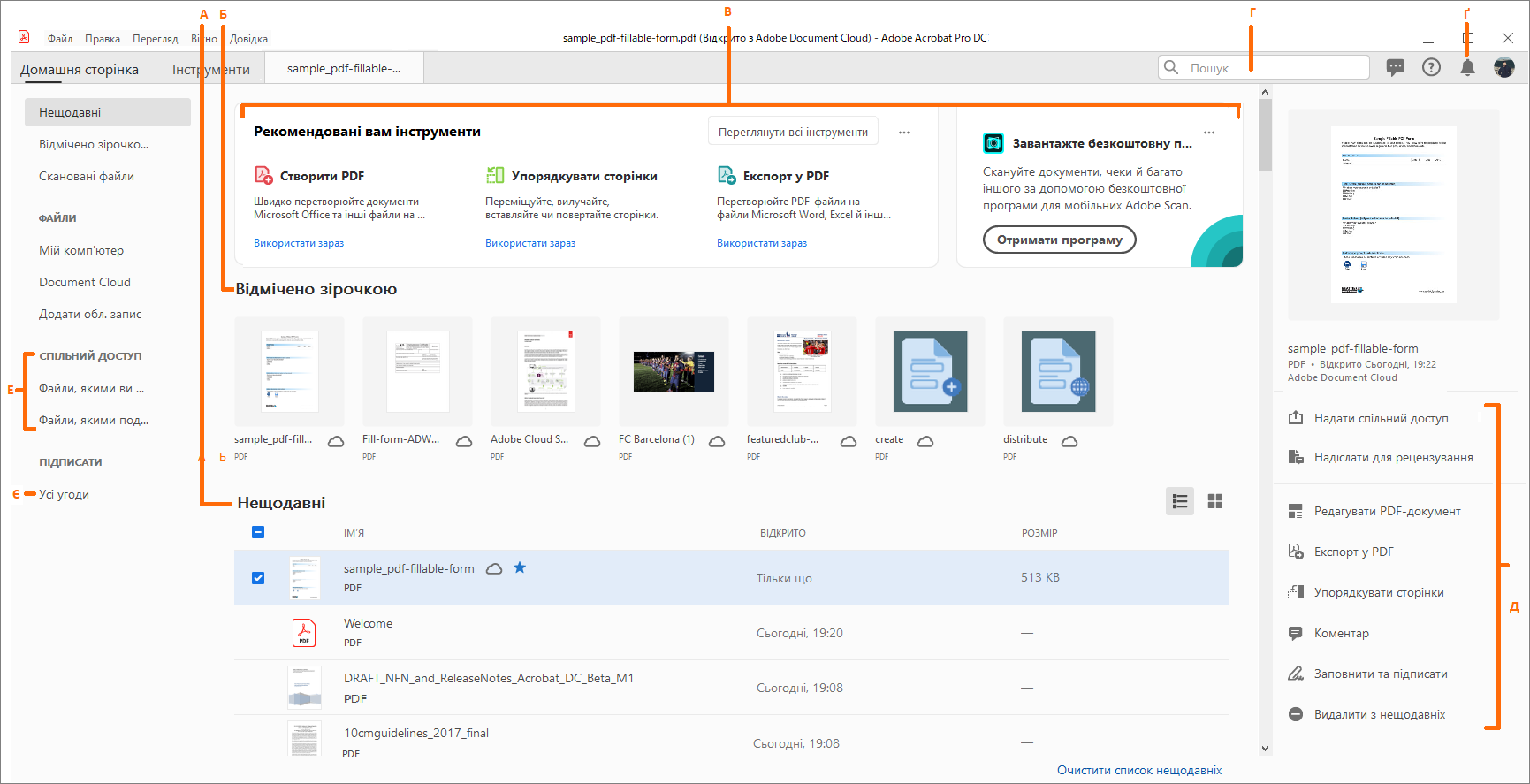Click the ВІДКРИТО column header

[x=783, y=533]
